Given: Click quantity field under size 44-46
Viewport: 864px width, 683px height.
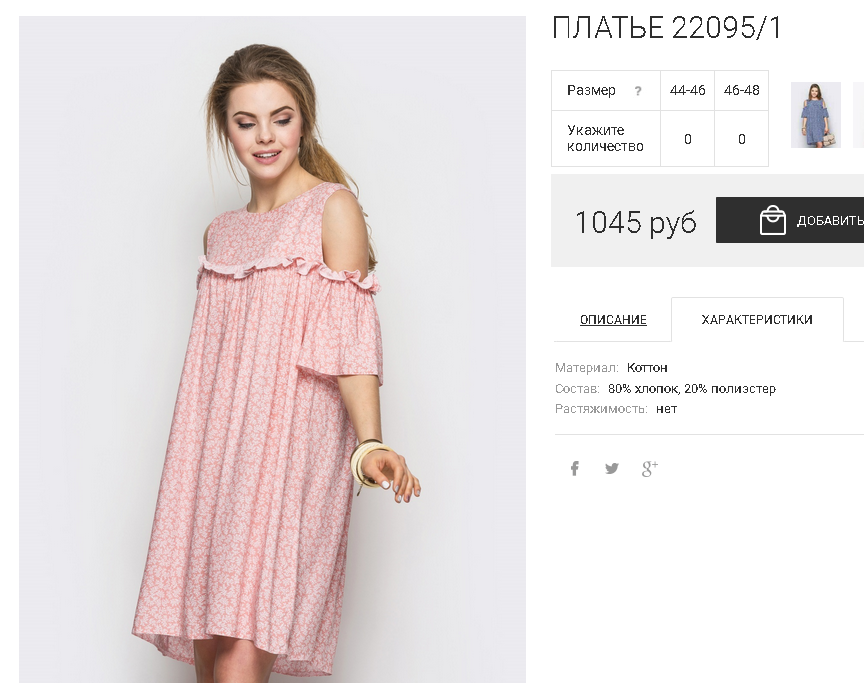Looking at the screenshot, I should (688, 139).
